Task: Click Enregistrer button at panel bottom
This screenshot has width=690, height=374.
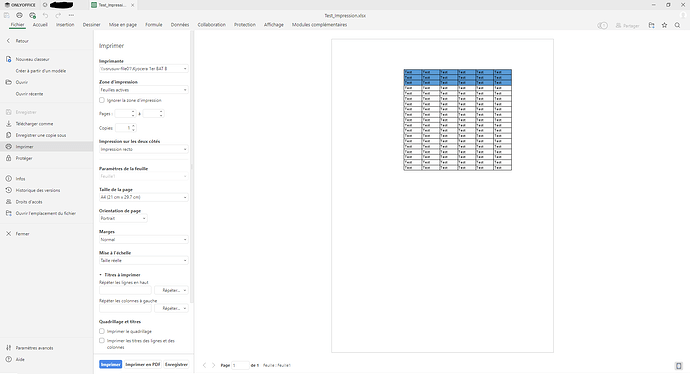Action: pyautogui.click(x=176, y=364)
